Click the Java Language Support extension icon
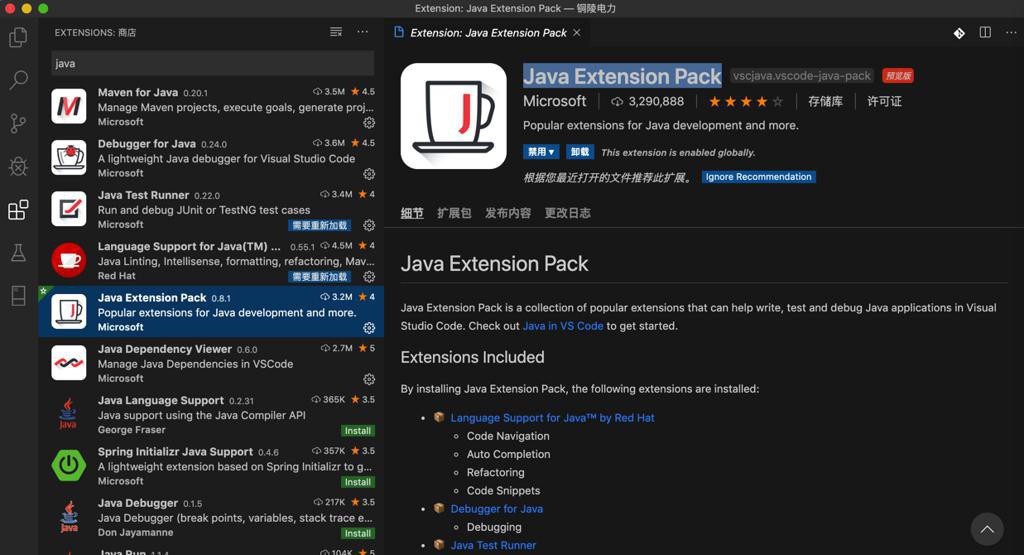Screen dimensions: 1024x555 (69, 414)
